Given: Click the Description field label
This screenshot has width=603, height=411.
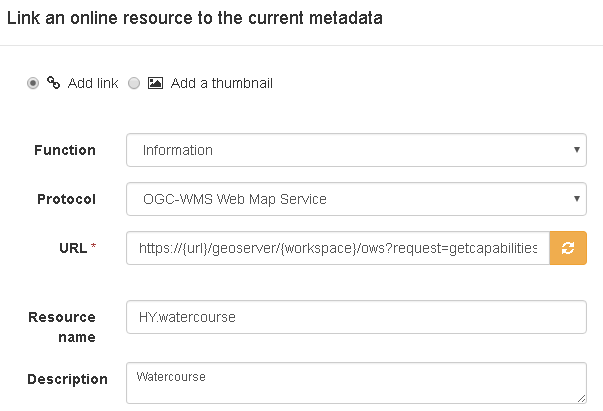Looking at the screenshot, I should click(67, 379).
